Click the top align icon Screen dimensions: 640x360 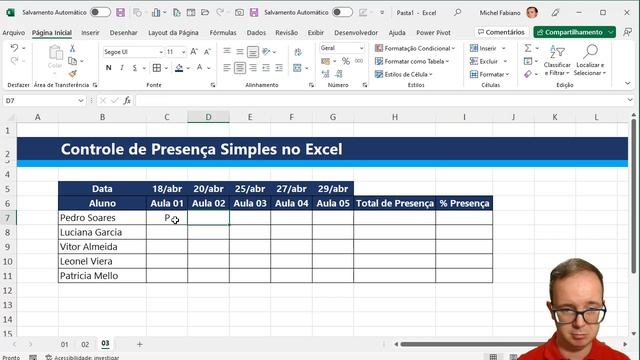[x=227, y=51]
